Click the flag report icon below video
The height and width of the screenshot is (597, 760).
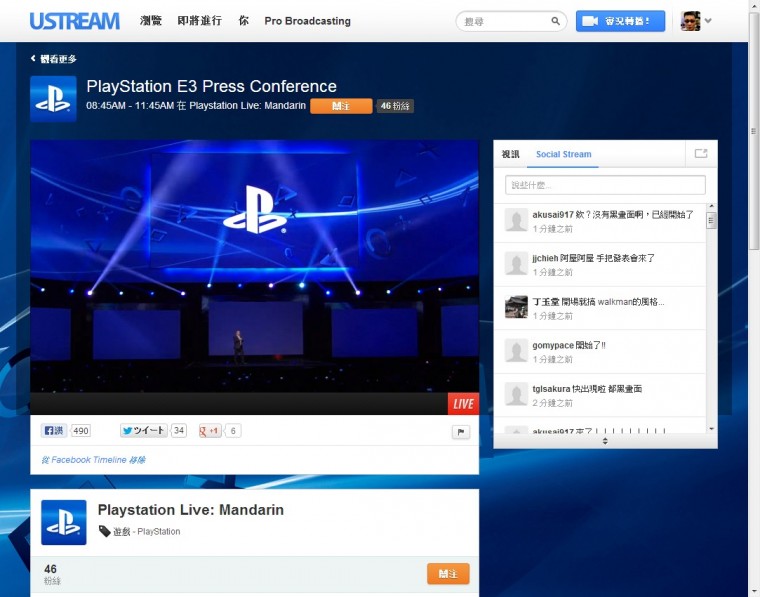pos(461,432)
